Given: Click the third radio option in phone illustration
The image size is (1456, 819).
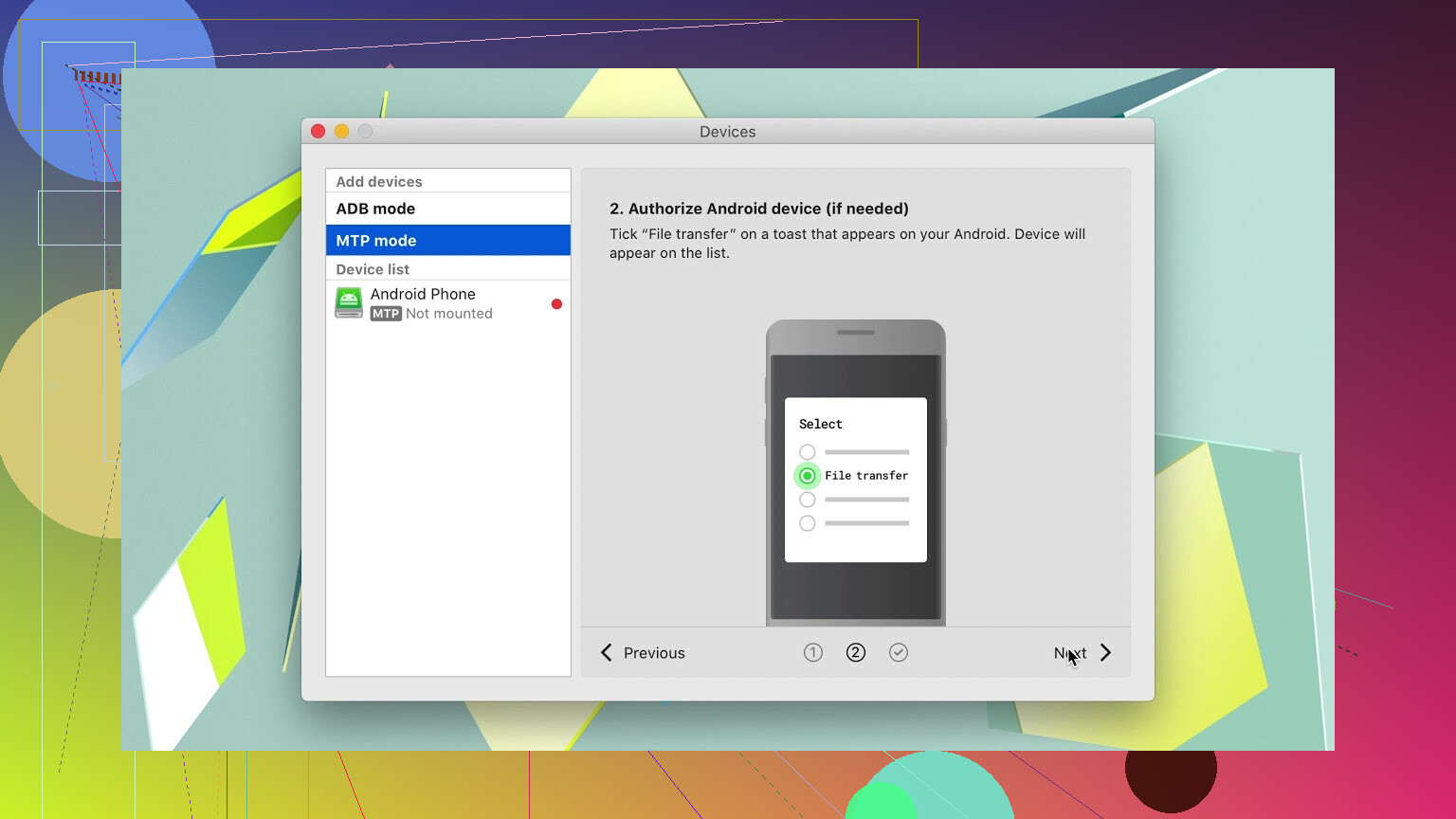Looking at the screenshot, I should click(808, 500).
